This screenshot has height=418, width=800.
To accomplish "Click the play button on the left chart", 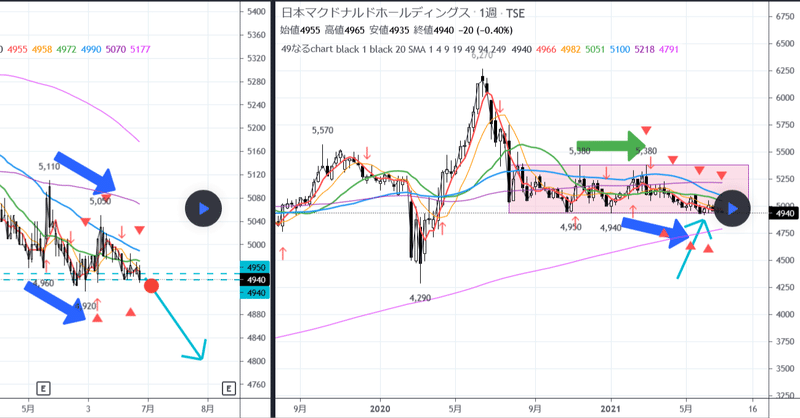I will click(203, 208).
